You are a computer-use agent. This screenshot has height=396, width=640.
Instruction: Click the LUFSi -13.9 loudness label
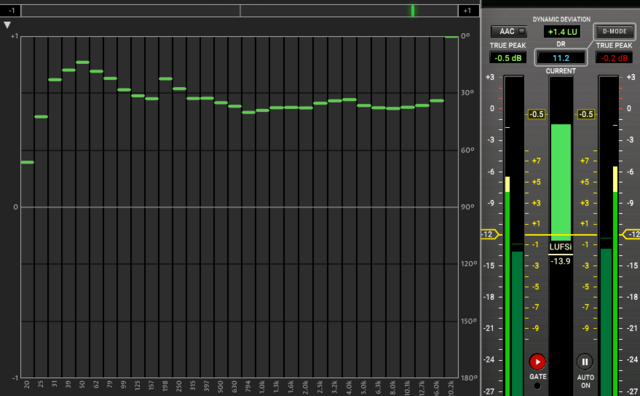[560, 254]
